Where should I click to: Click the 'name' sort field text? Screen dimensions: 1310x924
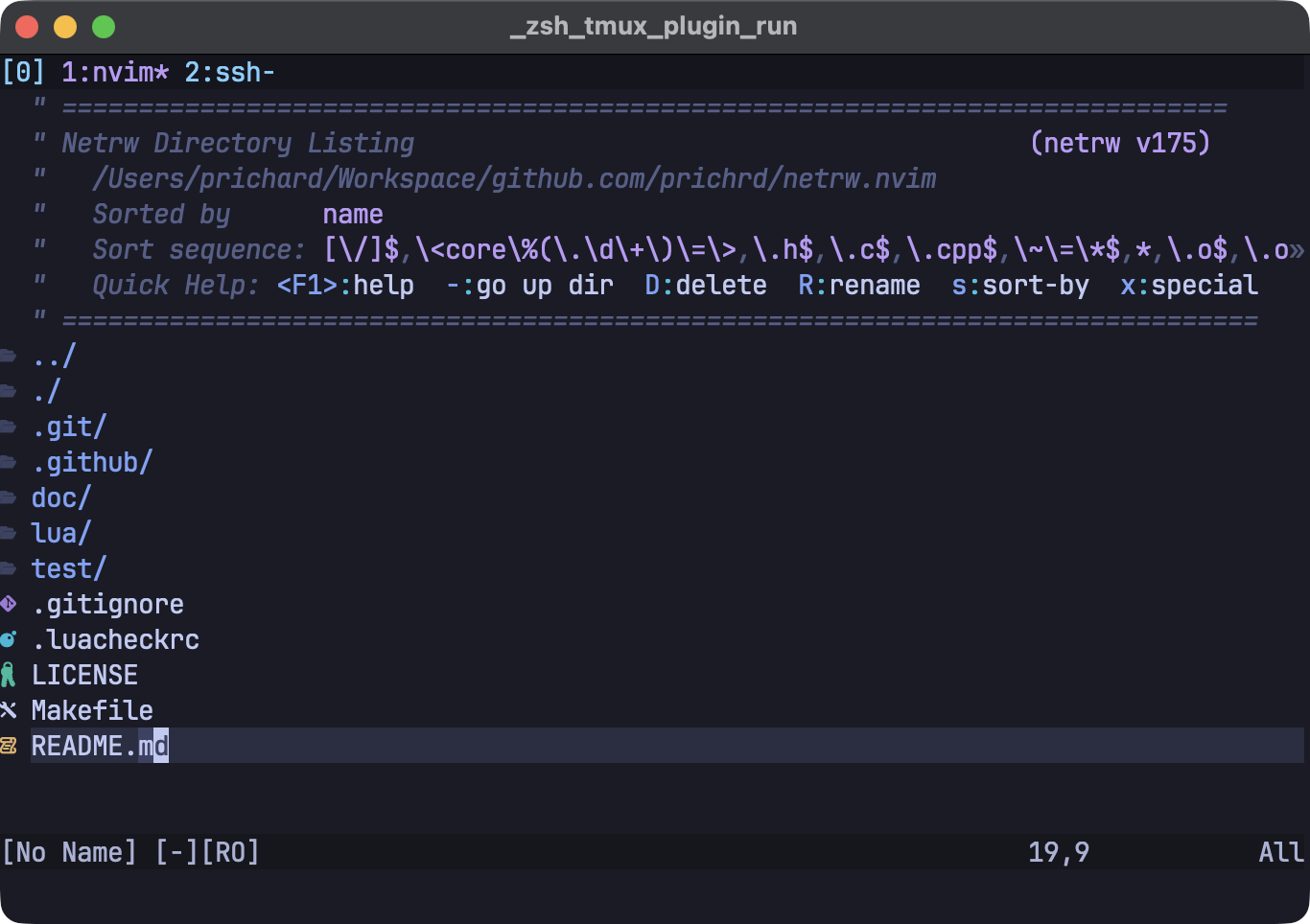352,214
